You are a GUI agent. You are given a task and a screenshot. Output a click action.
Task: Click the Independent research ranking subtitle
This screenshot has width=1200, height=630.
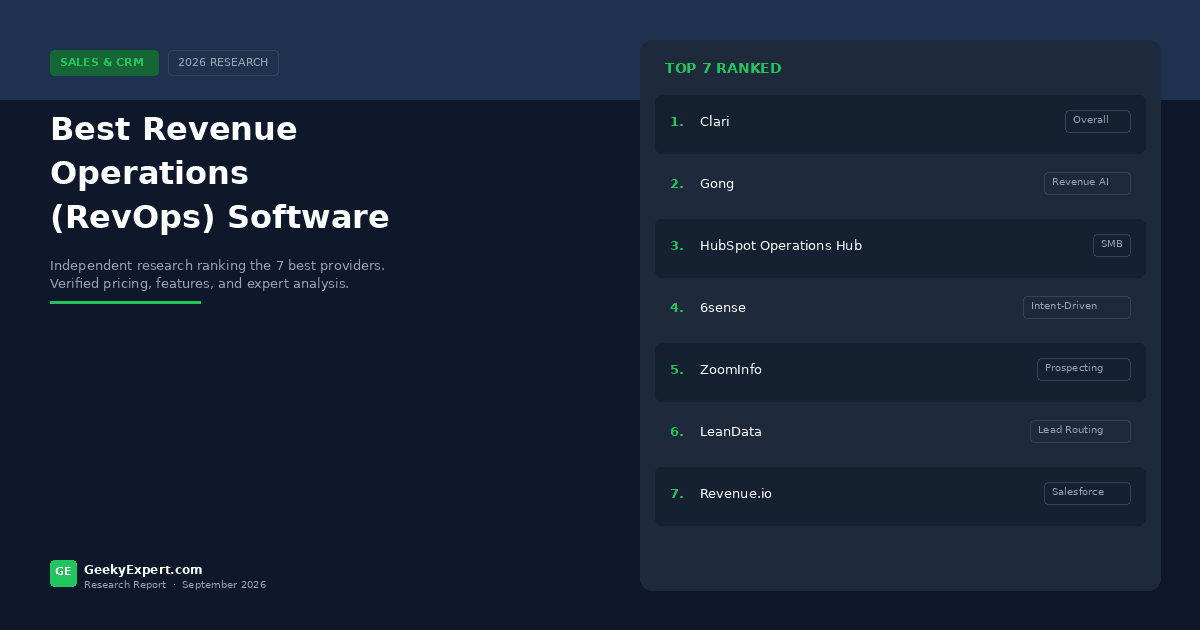point(217,266)
